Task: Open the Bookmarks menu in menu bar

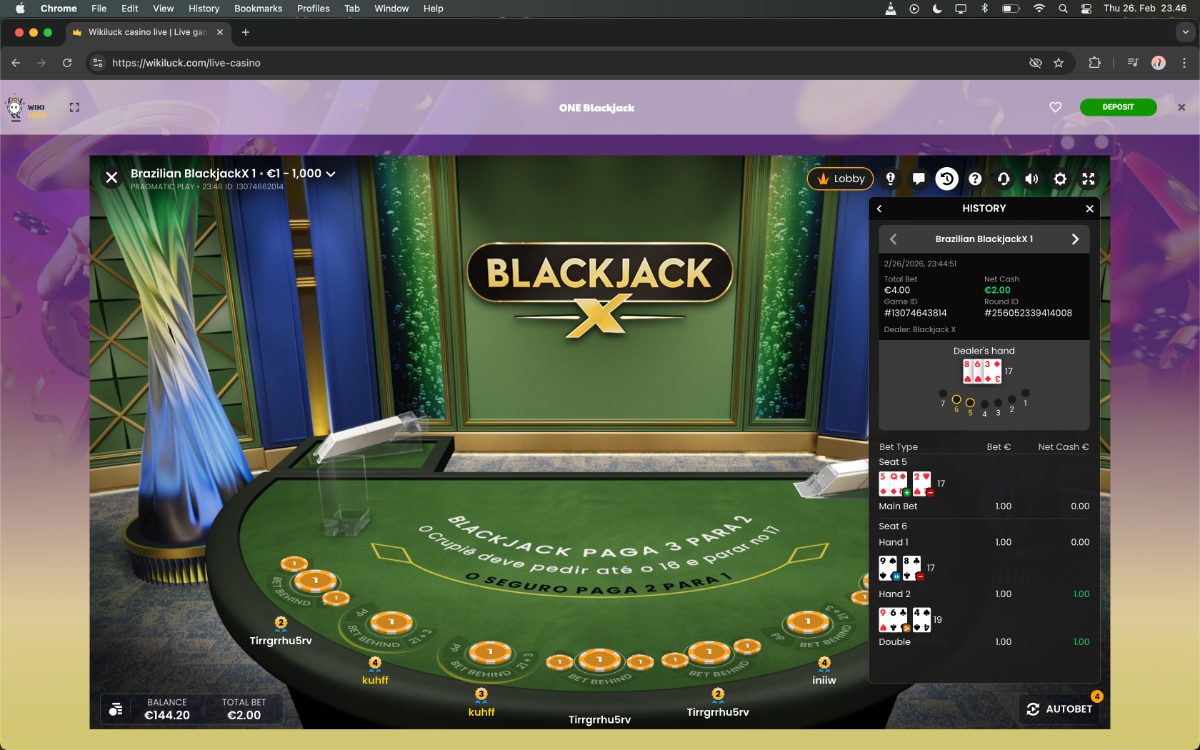Action: 258,8
